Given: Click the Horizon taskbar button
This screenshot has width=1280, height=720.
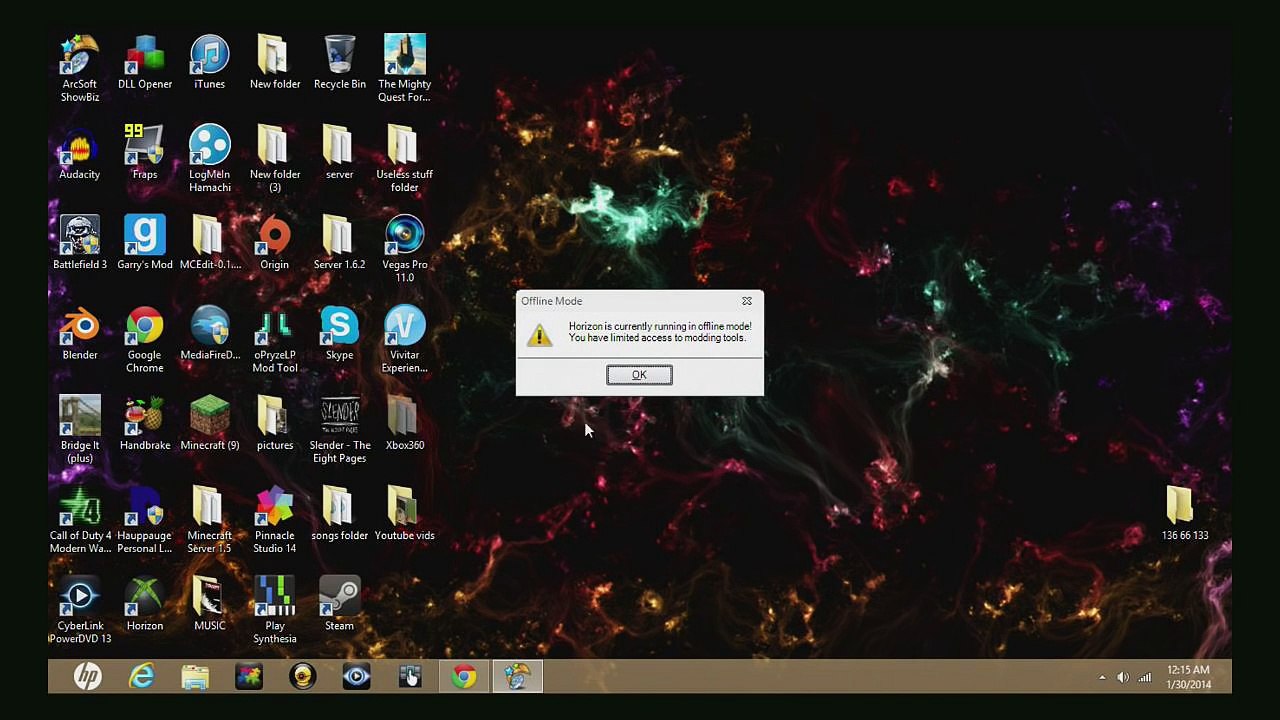Looking at the screenshot, I should pos(517,677).
